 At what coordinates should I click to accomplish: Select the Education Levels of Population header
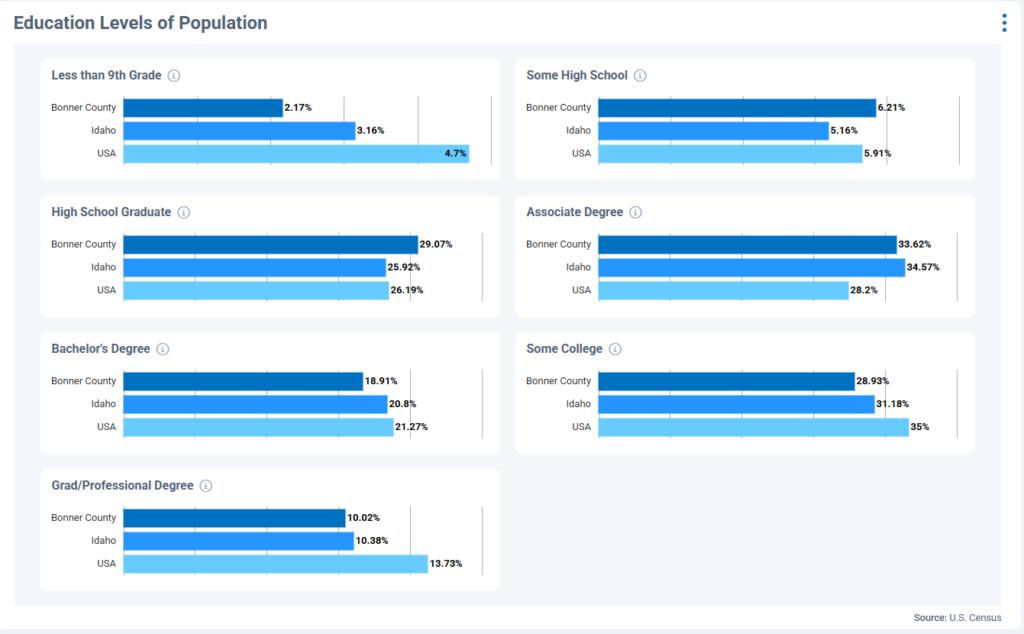(x=139, y=22)
